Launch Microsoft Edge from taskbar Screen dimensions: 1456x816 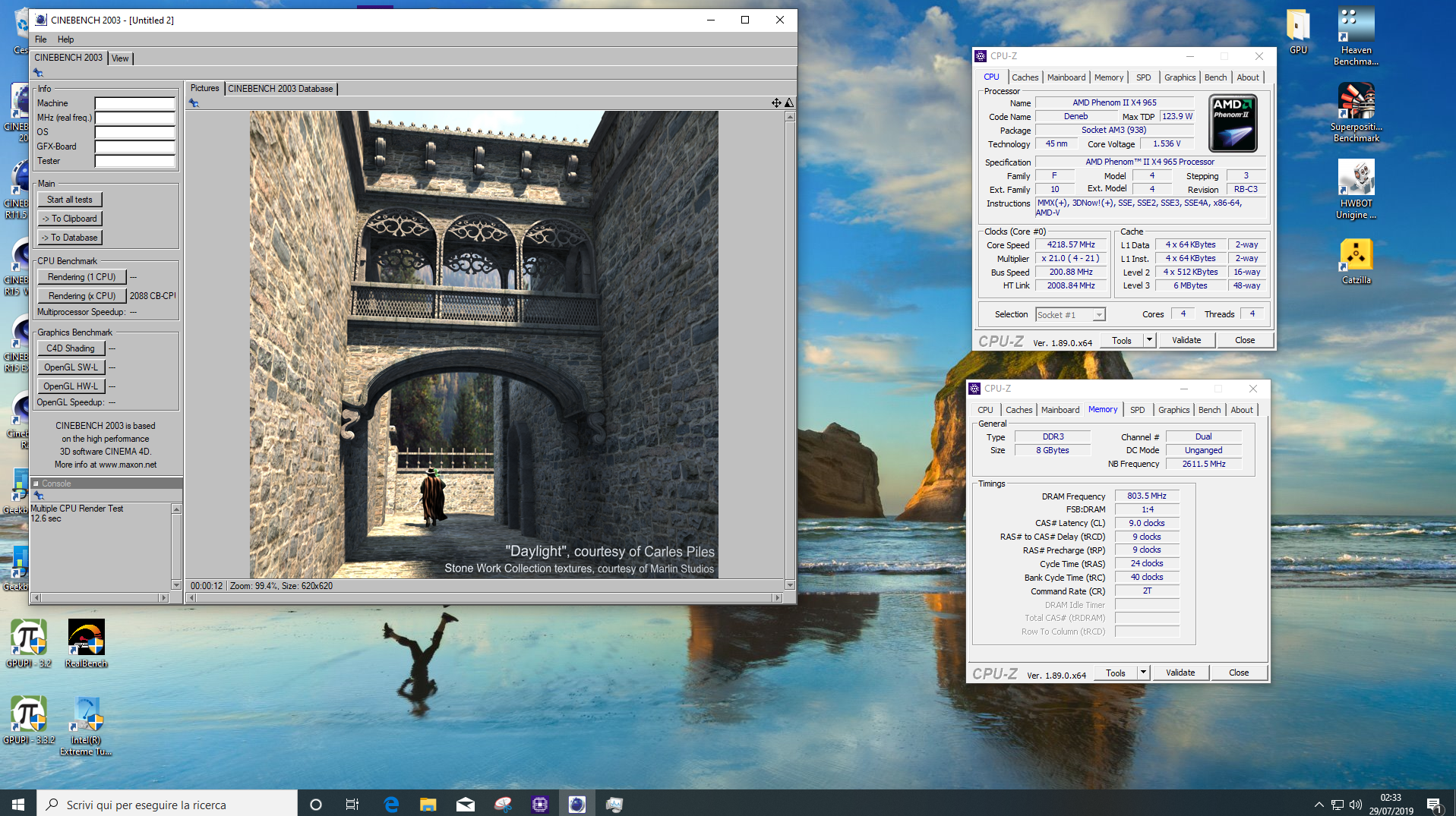(391, 804)
